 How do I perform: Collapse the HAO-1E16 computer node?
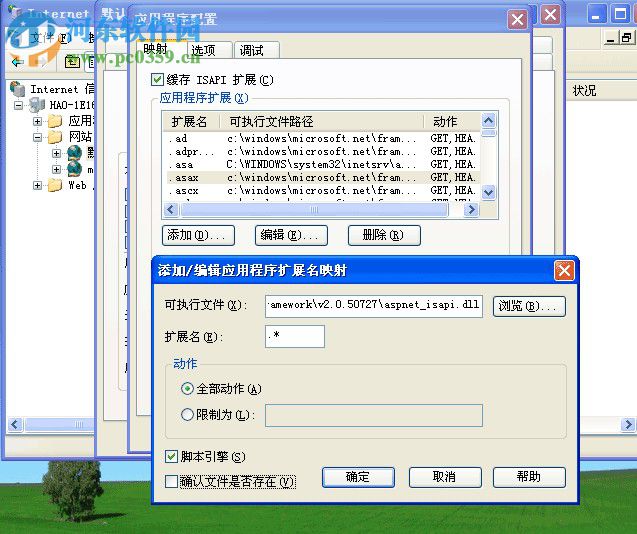click(18, 105)
